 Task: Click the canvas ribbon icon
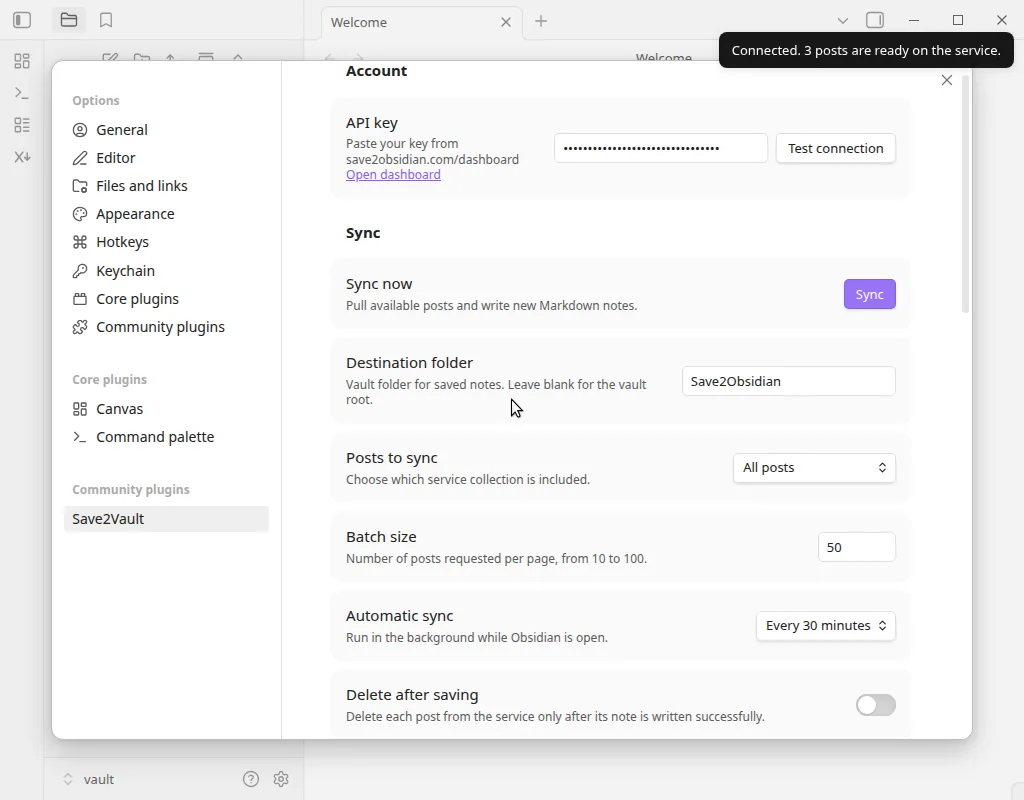click(x=22, y=61)
